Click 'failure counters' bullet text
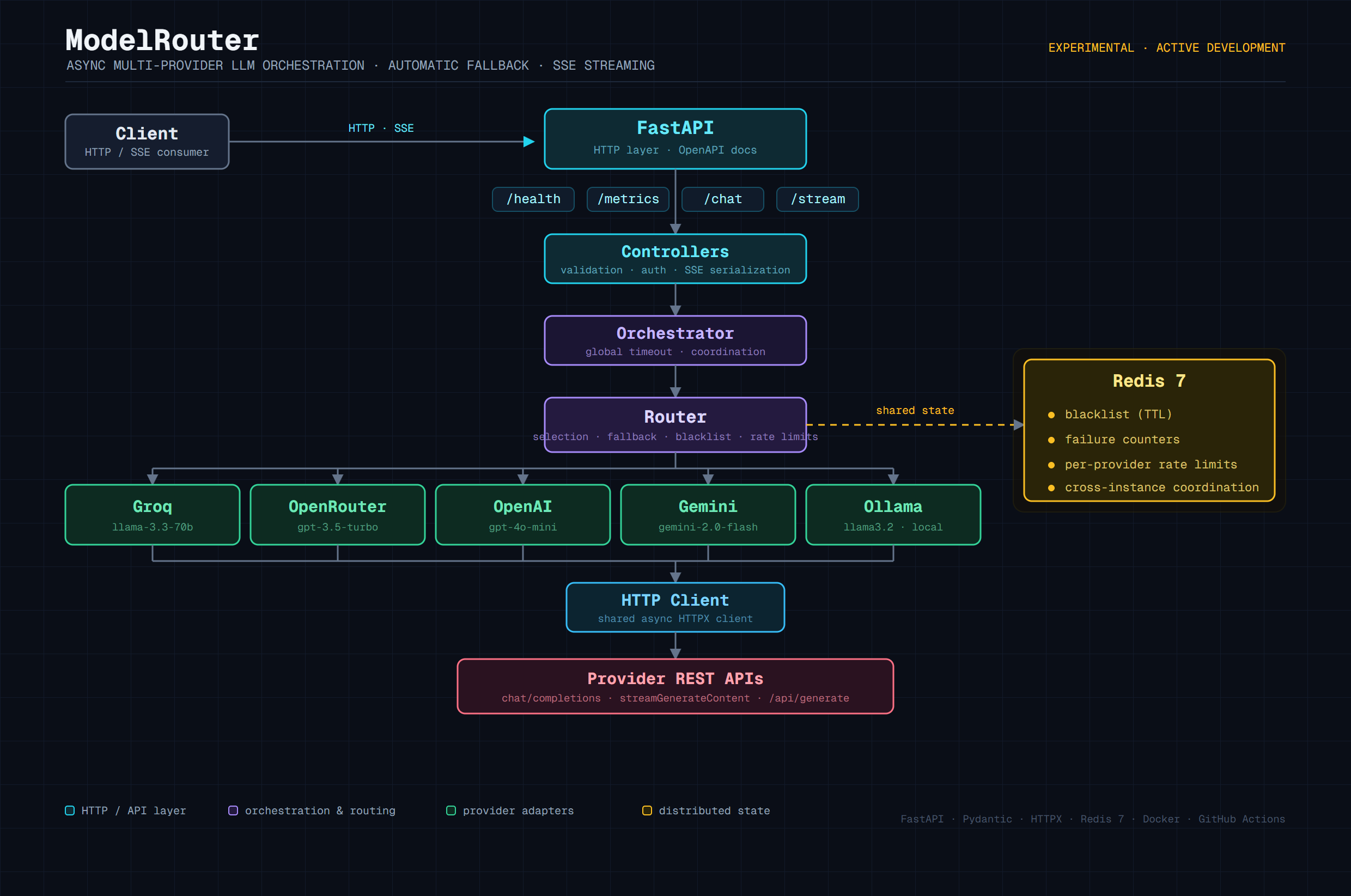Viewport: 1351px width, 896px height. tap(1122, 440)
